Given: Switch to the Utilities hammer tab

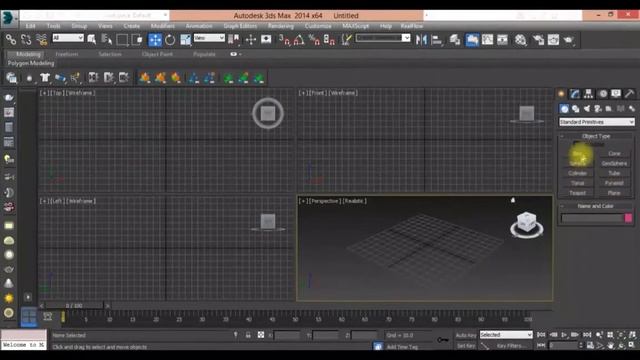Looking at the screenshot, I should click(x=629, y=94).
